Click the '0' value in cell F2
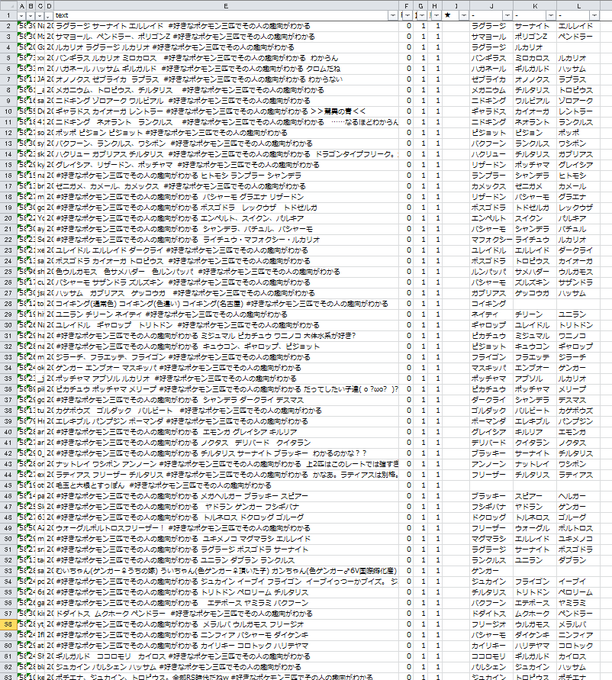This screenshot has width=612, height=680. pyautogui.click(x=406, y=26)
